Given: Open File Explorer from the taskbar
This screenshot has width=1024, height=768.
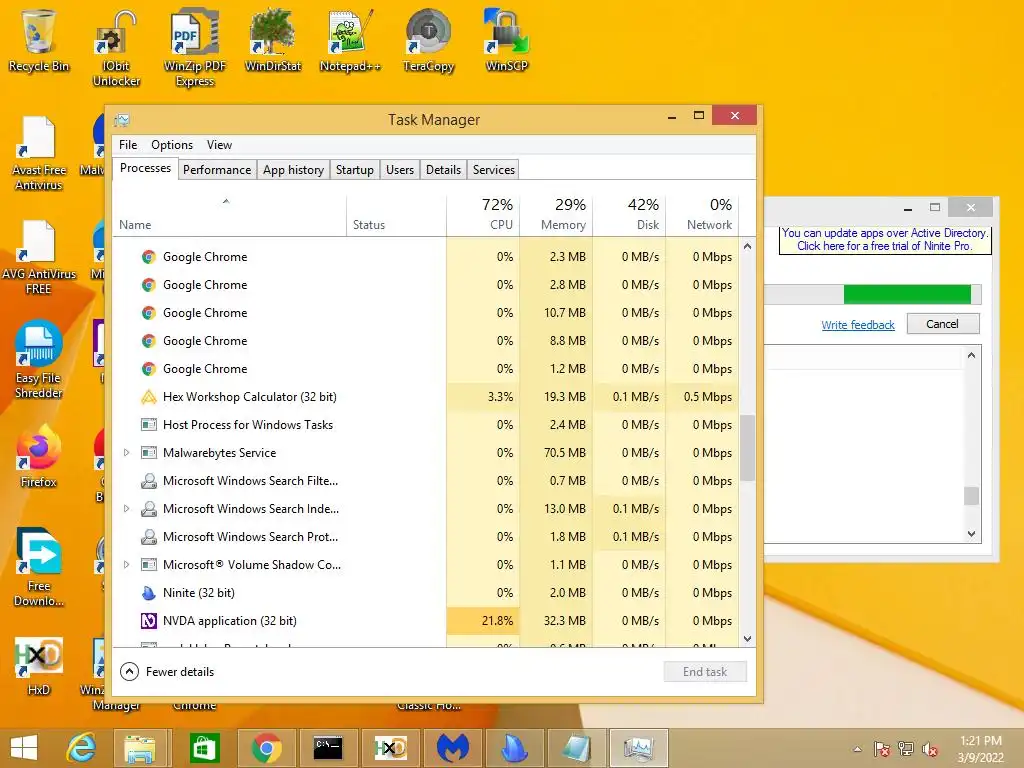Looking at the screenshot, I should (x=140, y=748).
